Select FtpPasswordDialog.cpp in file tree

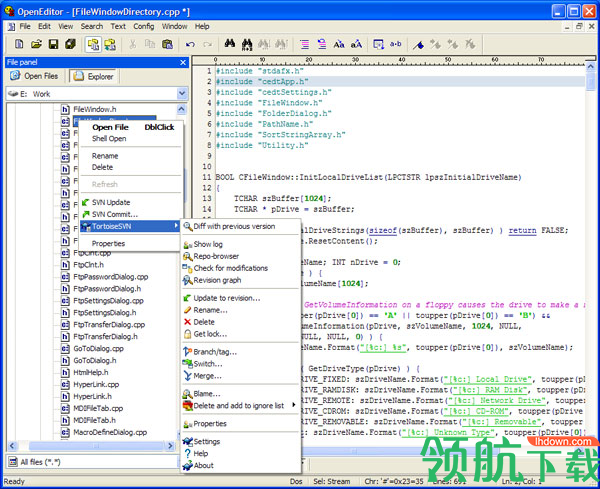pos(110,277)
